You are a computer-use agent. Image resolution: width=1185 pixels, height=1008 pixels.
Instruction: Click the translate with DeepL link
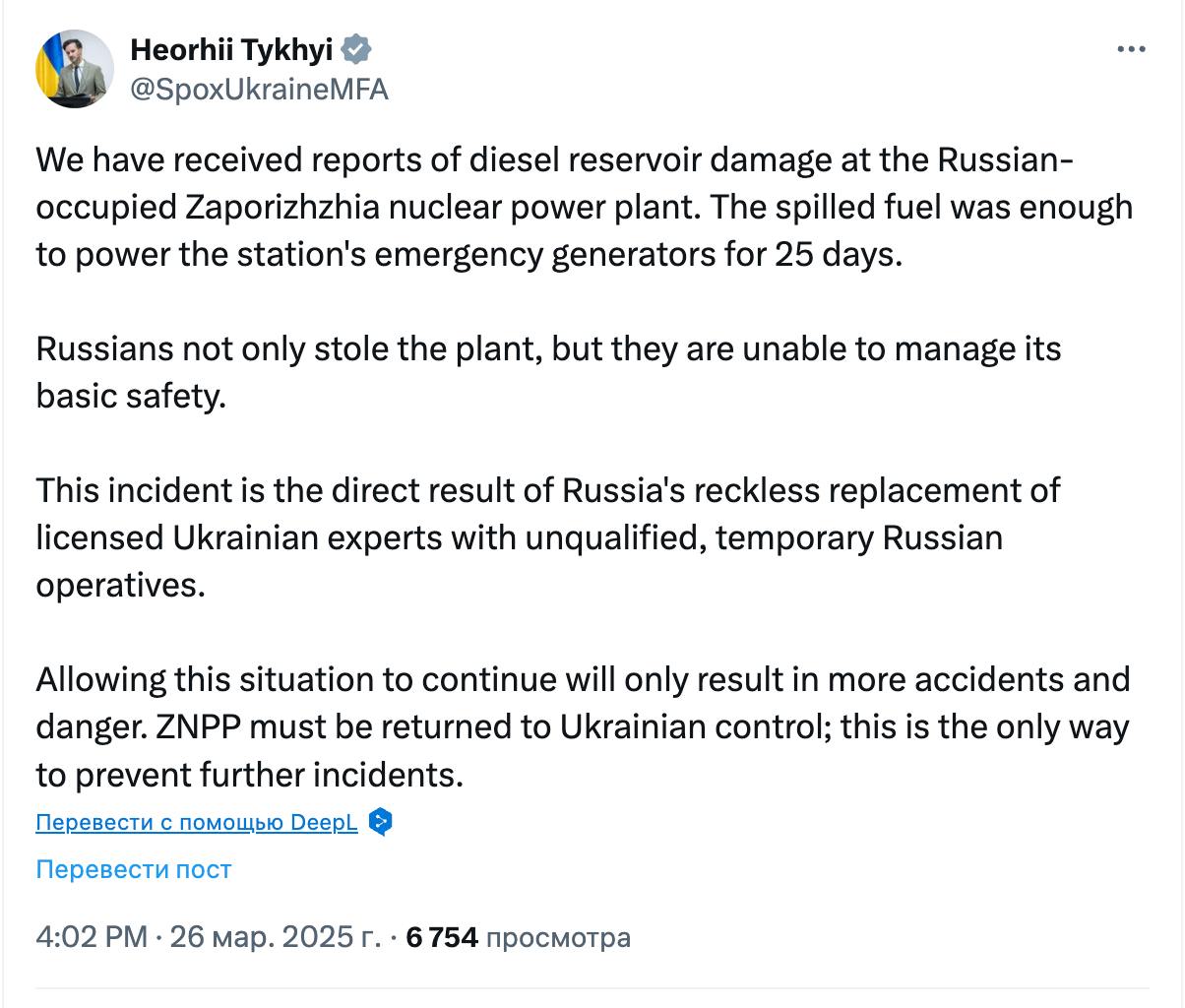click(x=196, y=822)
